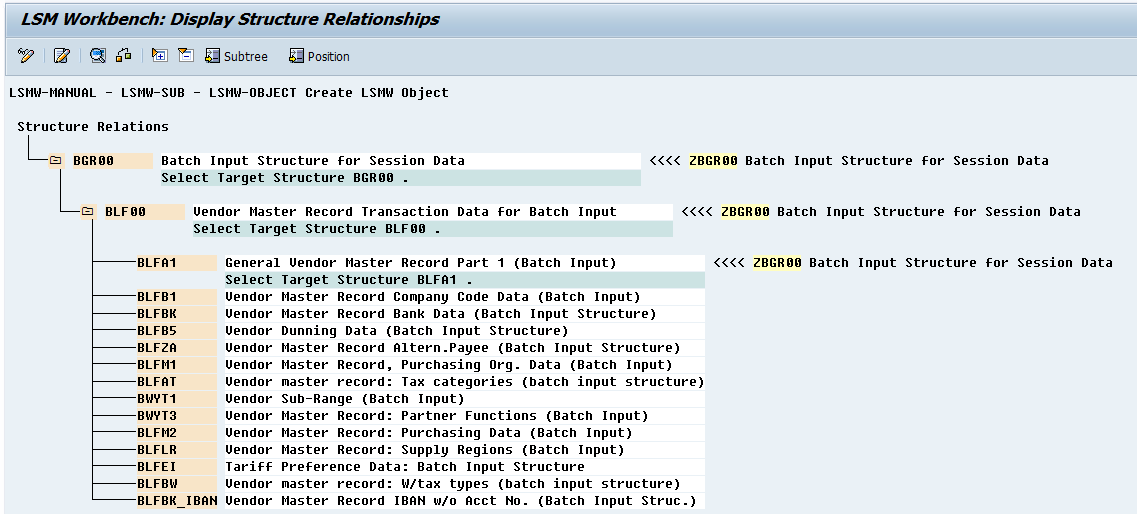1137x514 pixels.
Task: Click the 'Structure Relations' heading
Action: (x=93, y=127)
